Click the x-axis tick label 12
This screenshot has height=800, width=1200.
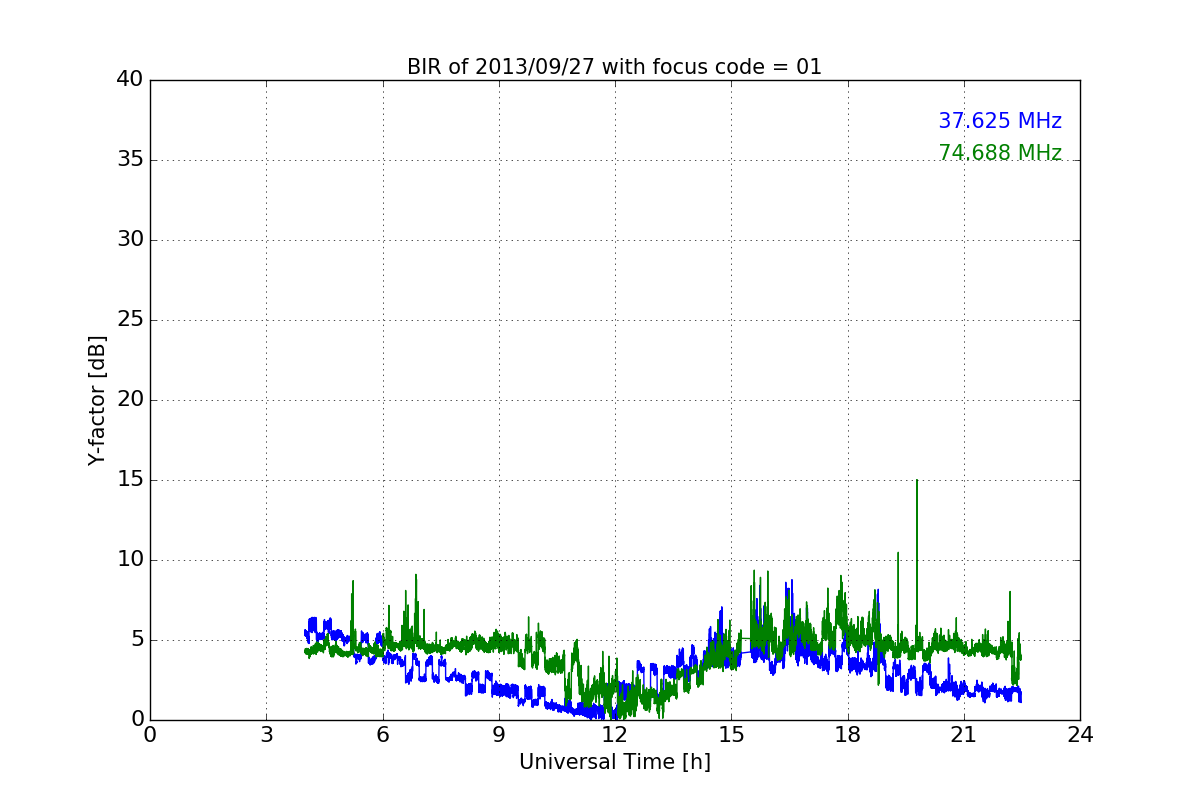(615, 735)
